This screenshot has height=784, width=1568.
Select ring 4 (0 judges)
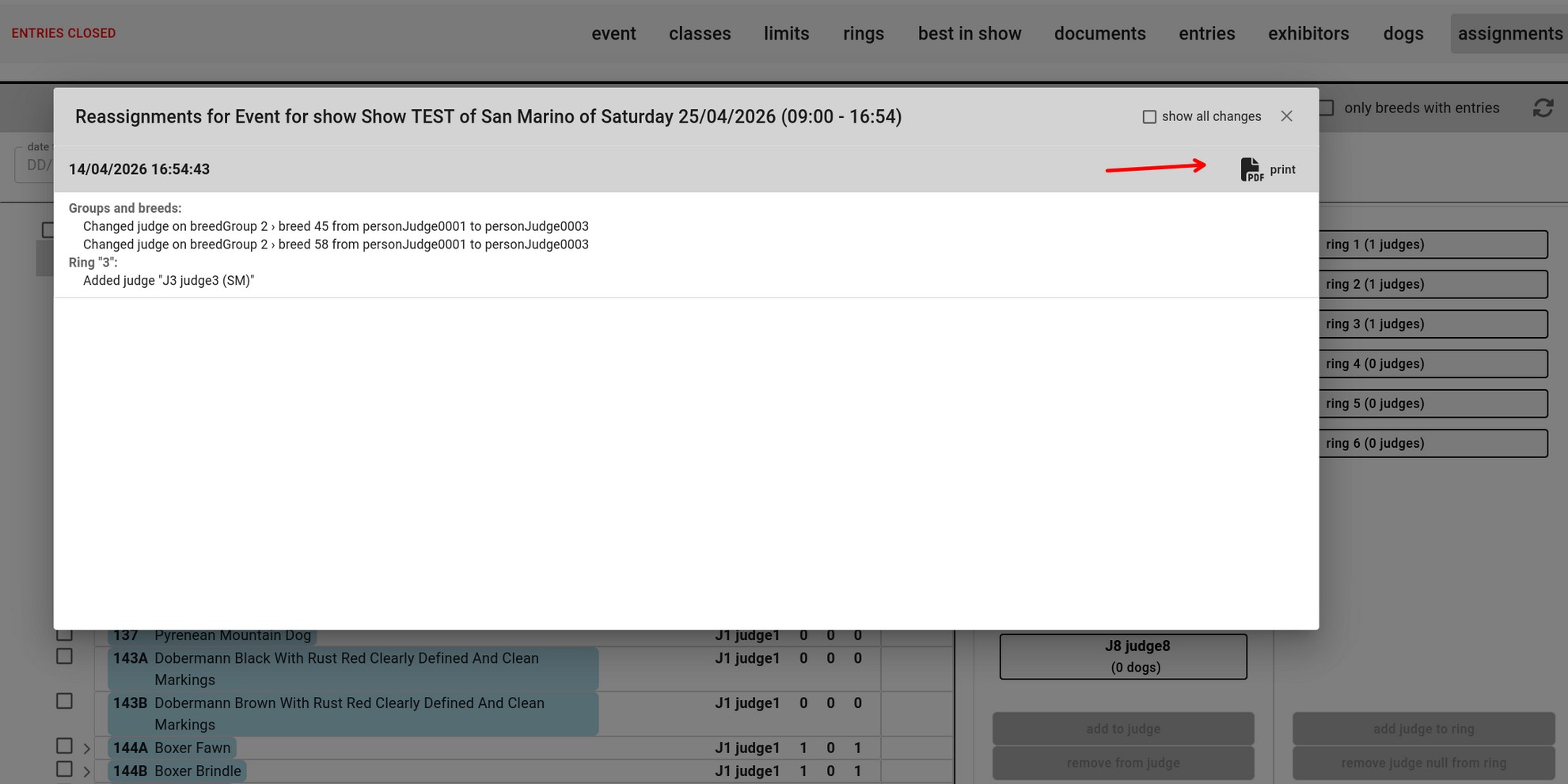click(1433, 364)
